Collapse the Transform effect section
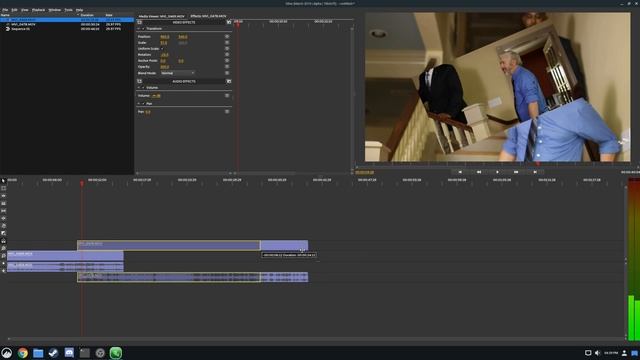Viewport: 640px width, 360px height. [x=139, y=29]
